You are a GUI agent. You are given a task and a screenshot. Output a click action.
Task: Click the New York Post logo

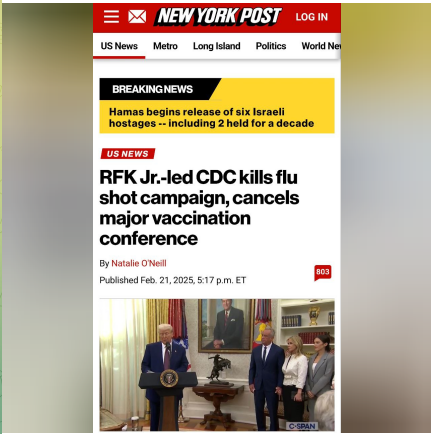(218, 17)
